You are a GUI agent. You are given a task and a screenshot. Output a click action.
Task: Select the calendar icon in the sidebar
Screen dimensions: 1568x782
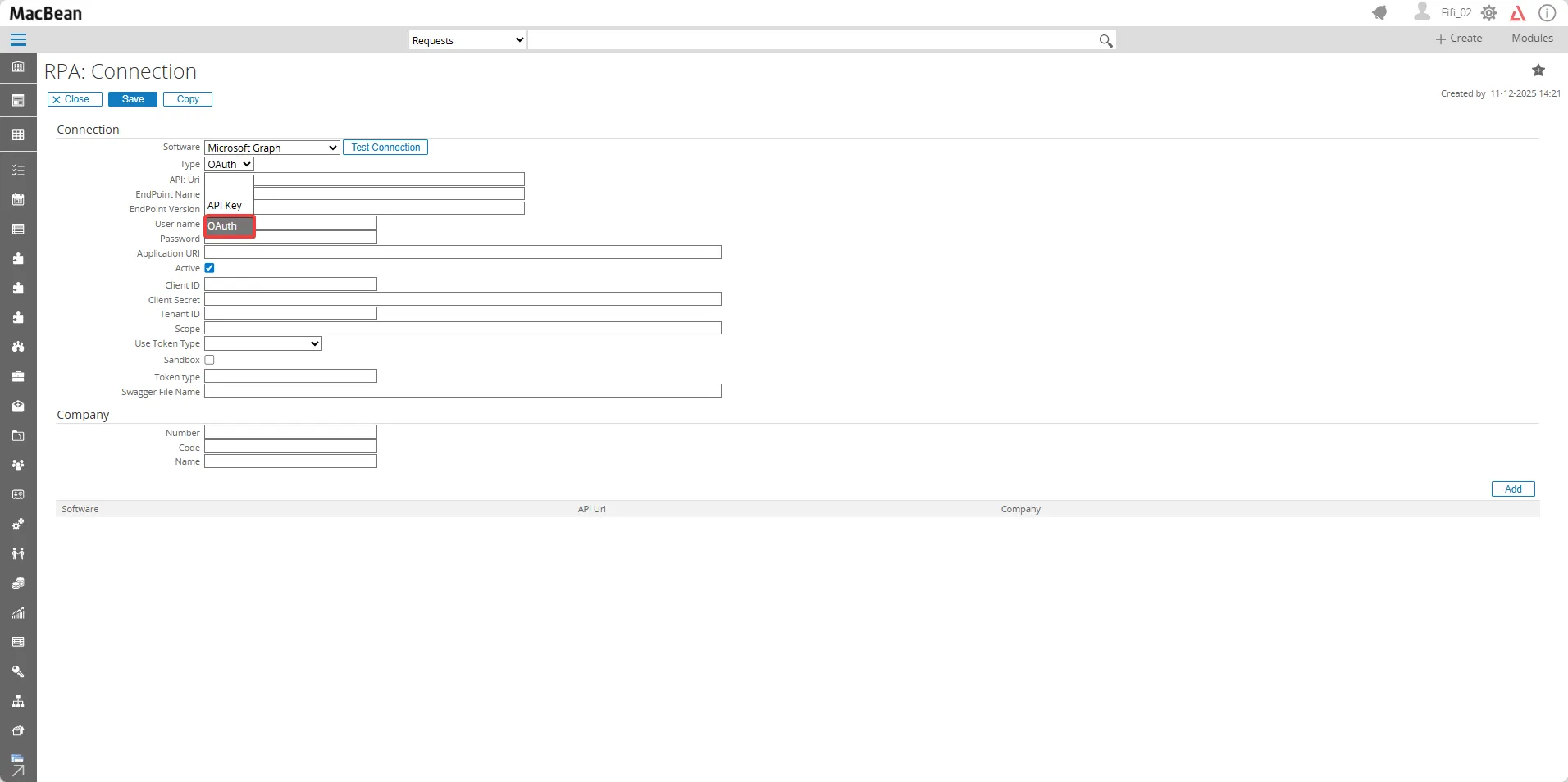(x=18, y=199)
